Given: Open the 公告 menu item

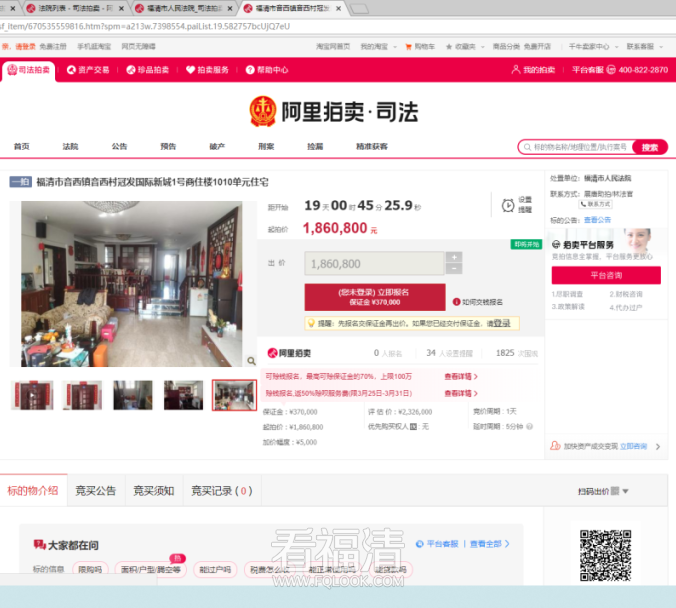Looking at the screenshot, I should pos(119,147).
